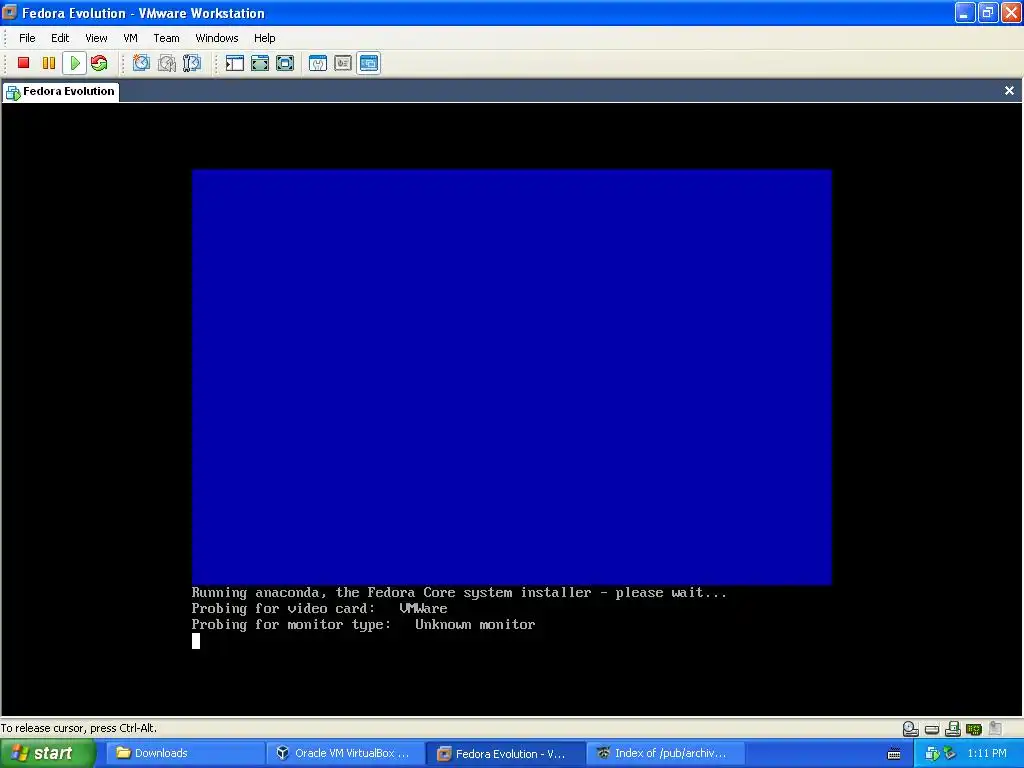Click the network adapter status icon
Viewport: 1024px width, 768px height.
pyautogui.click(x=974, y=729)
